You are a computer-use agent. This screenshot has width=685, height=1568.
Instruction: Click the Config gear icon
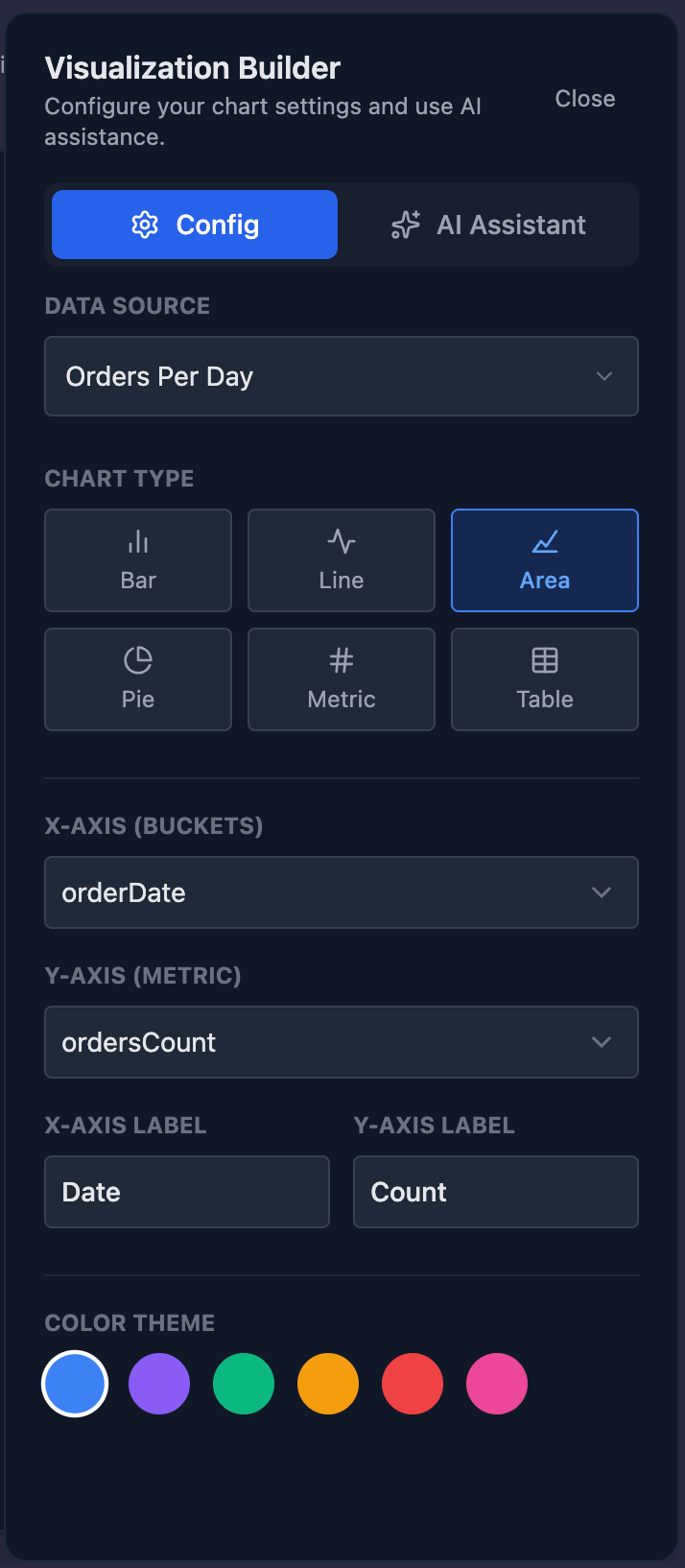[145, 225]
